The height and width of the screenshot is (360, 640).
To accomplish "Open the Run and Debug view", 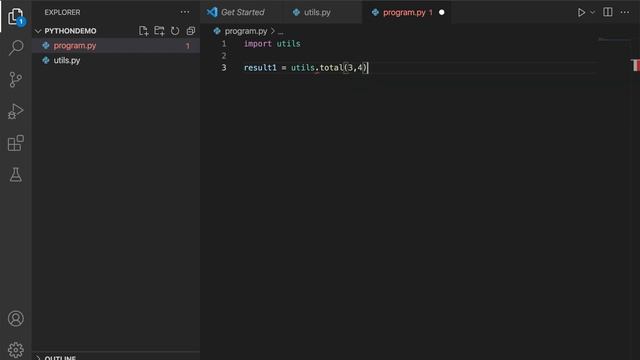I will pyautogui.click(x=16, y=111).
